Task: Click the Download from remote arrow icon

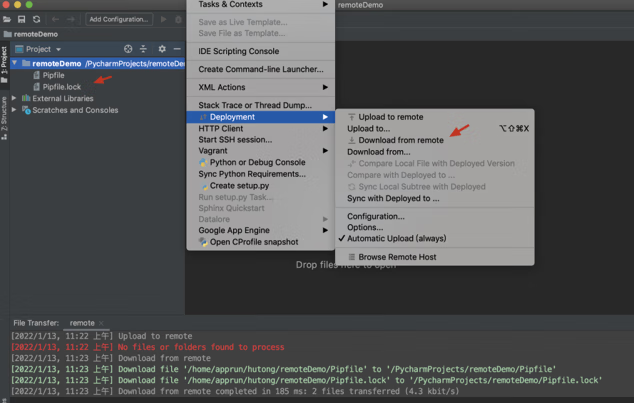Action: (351, 140)
